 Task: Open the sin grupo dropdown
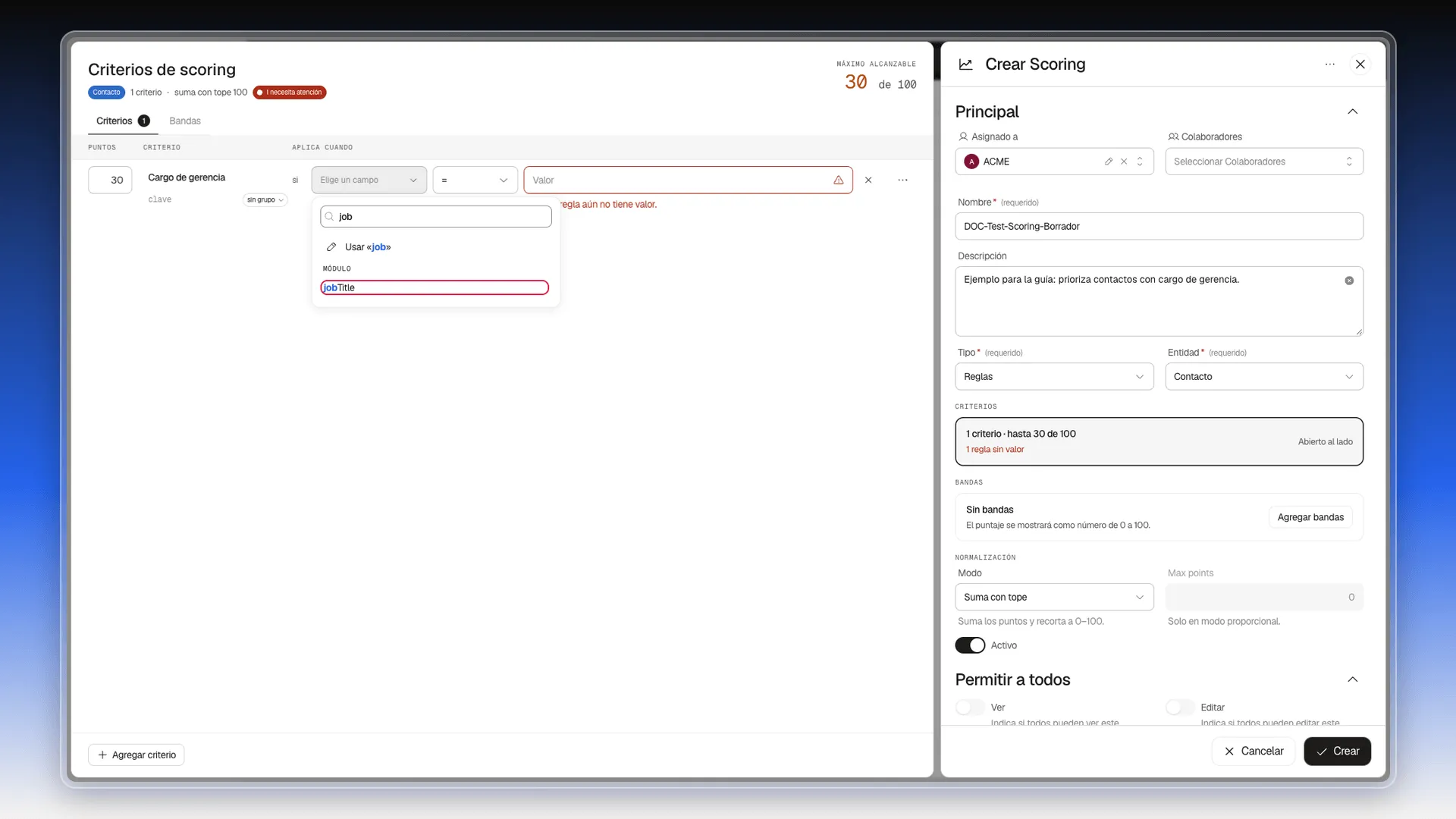(x=265, y=200)
